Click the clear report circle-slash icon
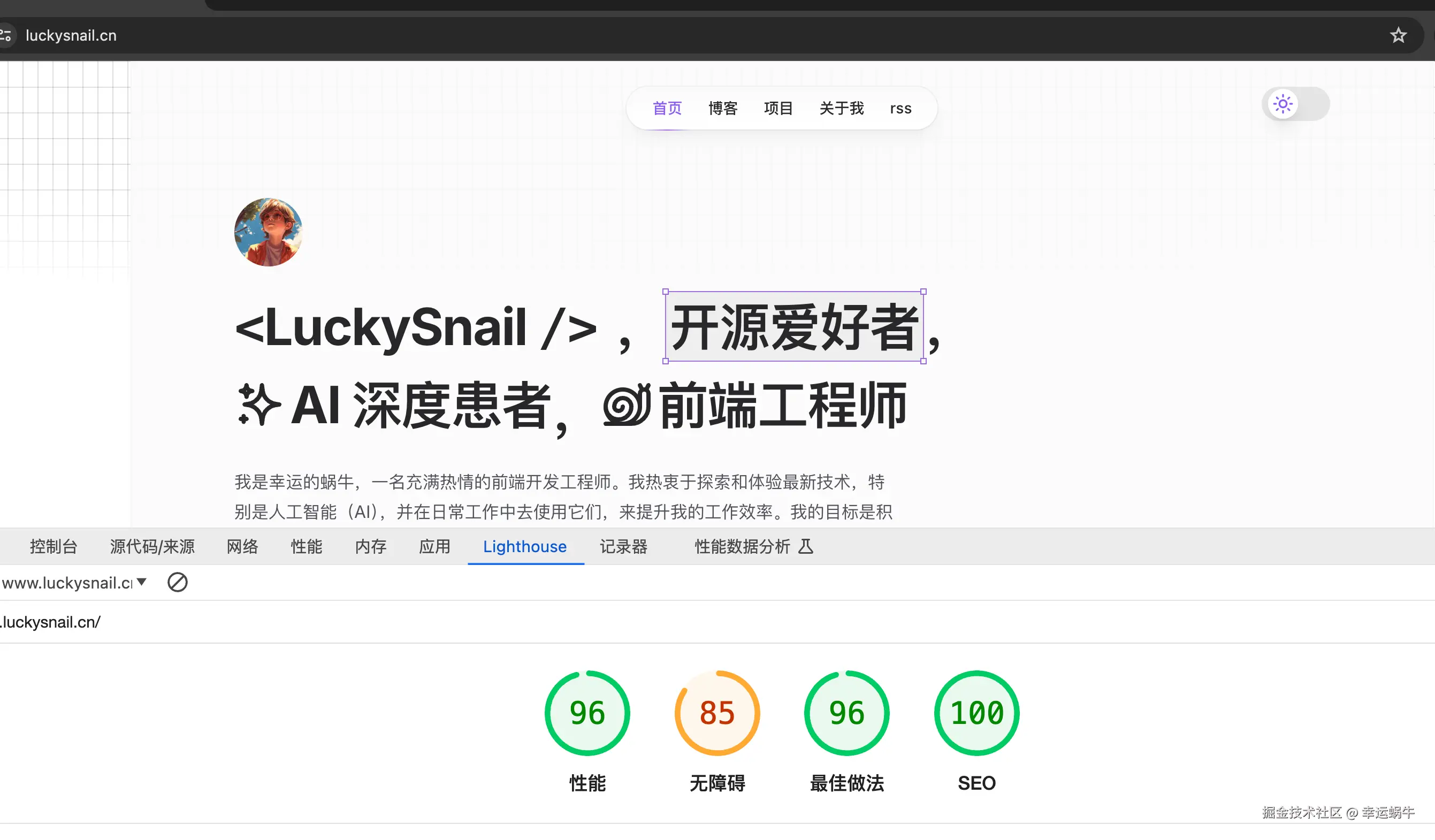The height and width of the screenshot is (840, 1435). click(177, 582)
